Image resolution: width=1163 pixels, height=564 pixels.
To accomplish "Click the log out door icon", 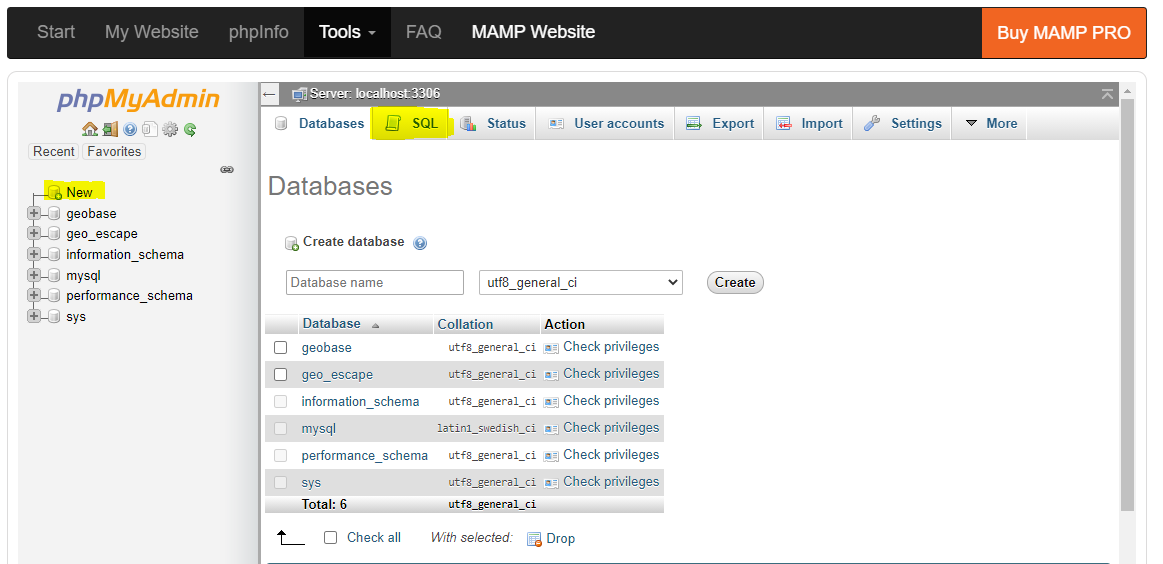I will (x=111, y=130).
